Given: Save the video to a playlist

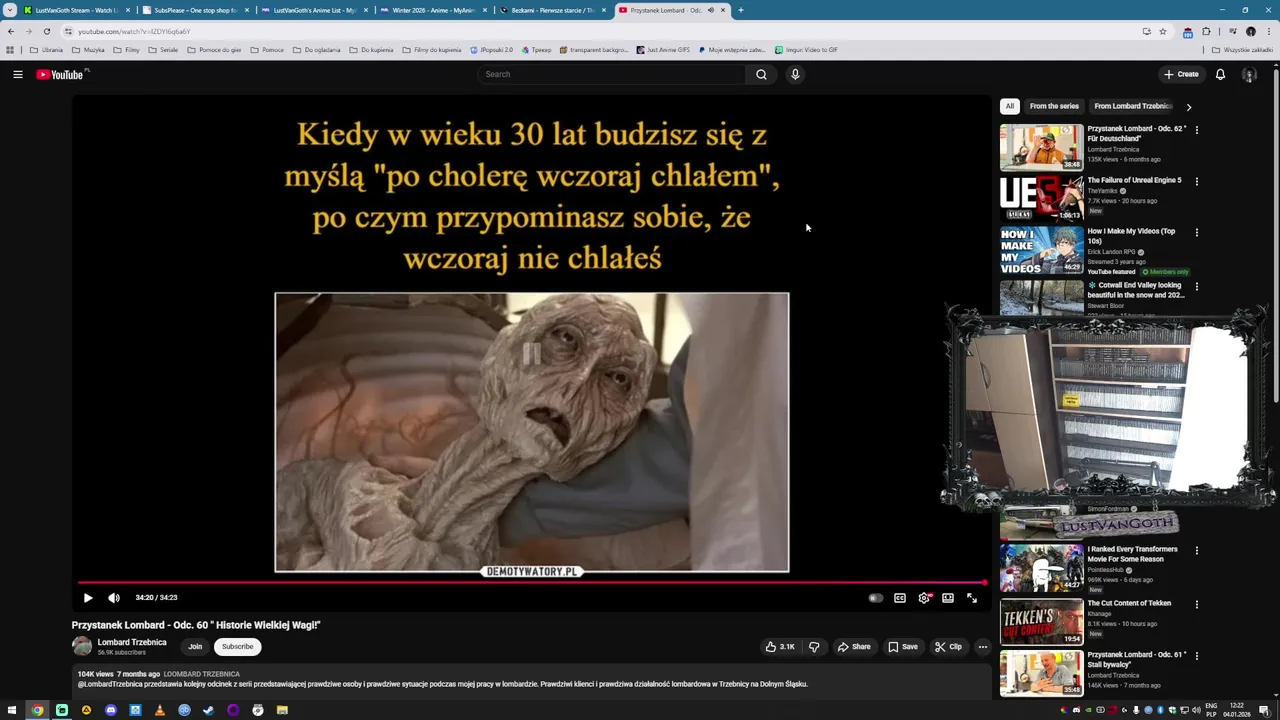Looking at the screenshot, I should [x=903, y=647].
